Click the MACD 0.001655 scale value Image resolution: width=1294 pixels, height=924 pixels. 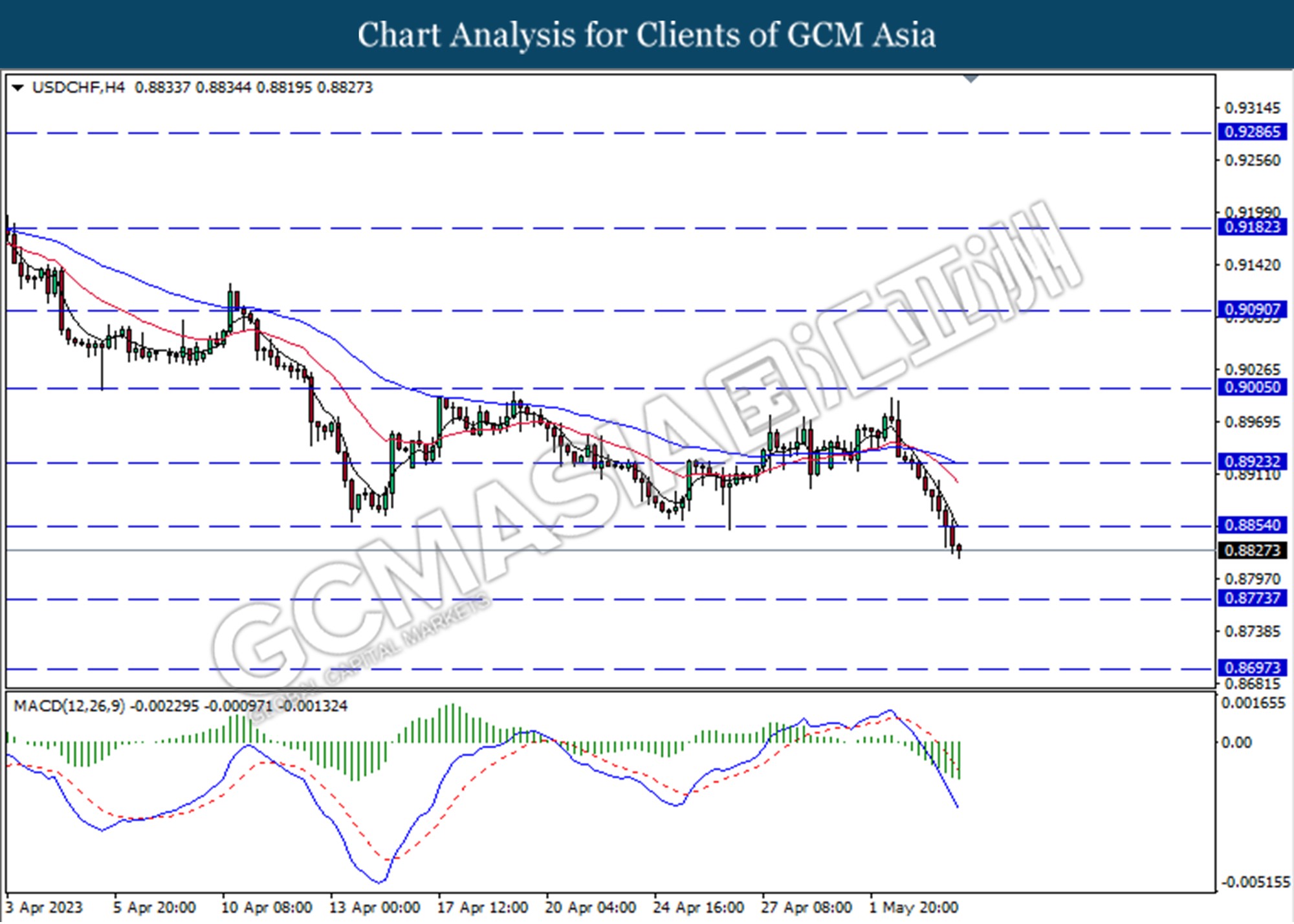(x=1253, y=703)
